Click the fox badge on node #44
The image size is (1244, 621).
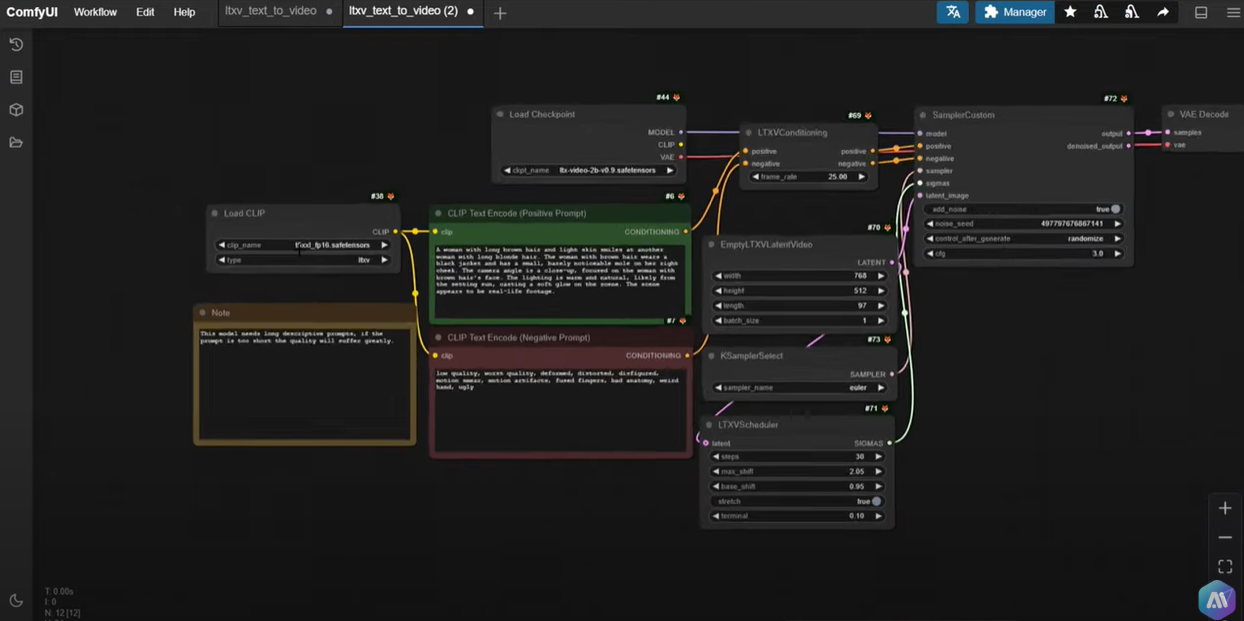677,98
